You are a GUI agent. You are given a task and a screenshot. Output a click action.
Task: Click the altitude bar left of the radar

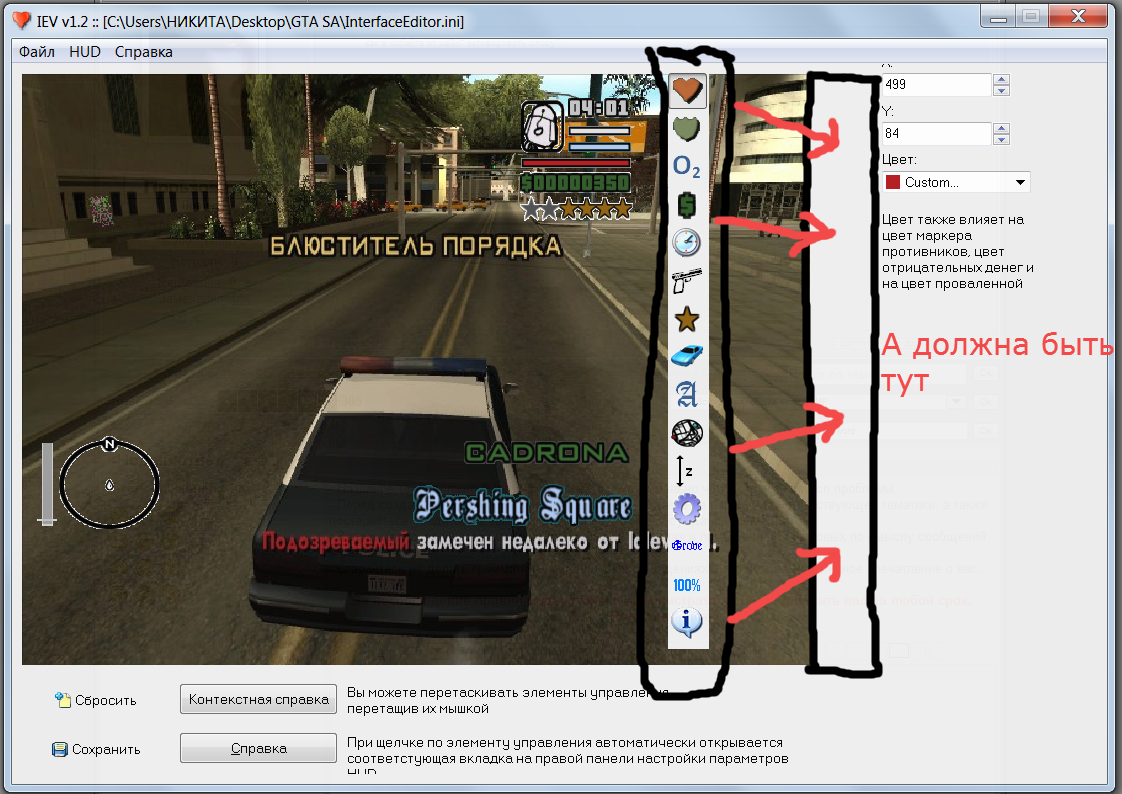point(47,484)
